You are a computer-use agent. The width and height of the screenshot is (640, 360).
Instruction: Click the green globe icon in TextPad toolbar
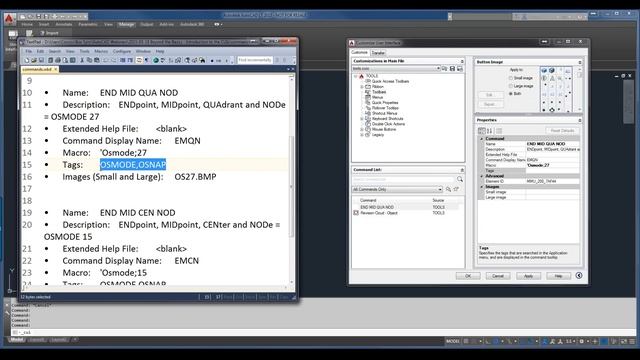(x=156, y=60)
